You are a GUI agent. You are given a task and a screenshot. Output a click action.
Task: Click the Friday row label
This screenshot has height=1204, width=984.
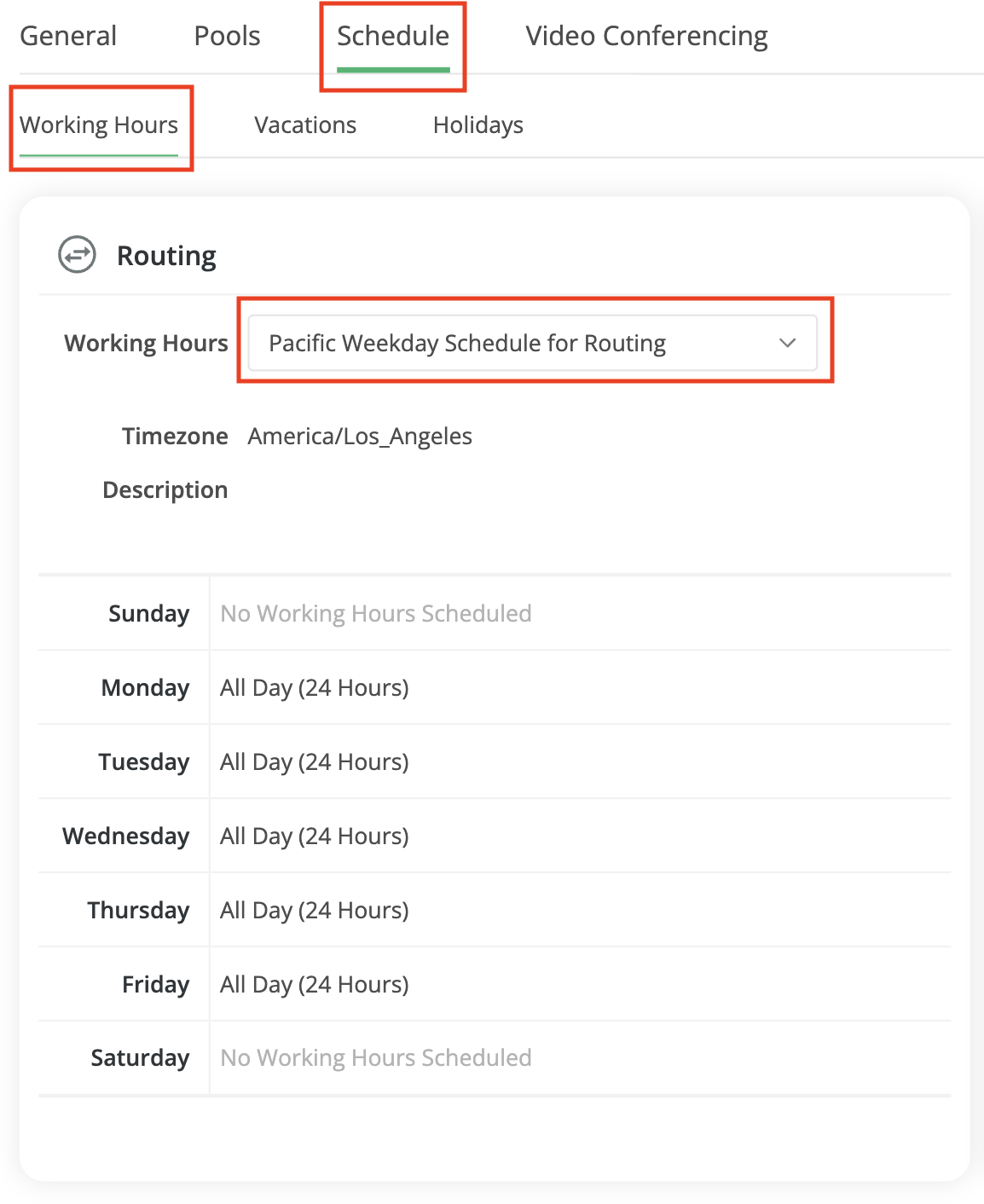click(x=155, y=985)
